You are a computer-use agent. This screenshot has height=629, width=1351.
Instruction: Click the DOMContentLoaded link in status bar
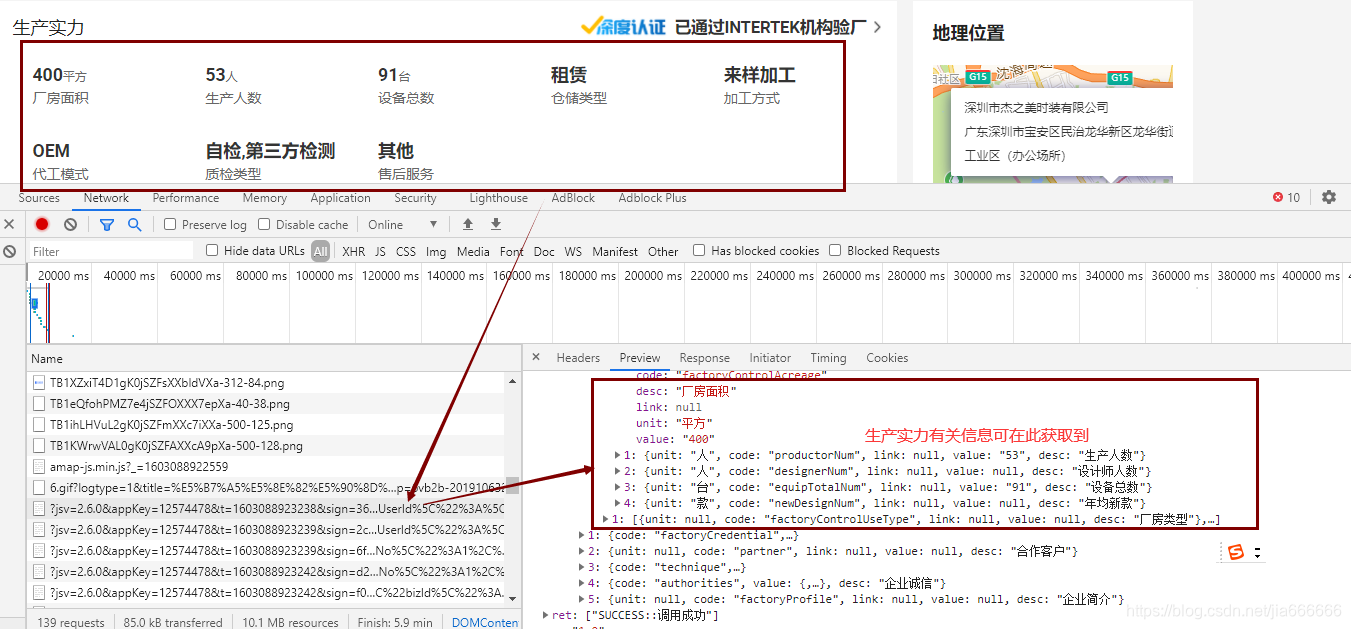[x=485, y=622]
